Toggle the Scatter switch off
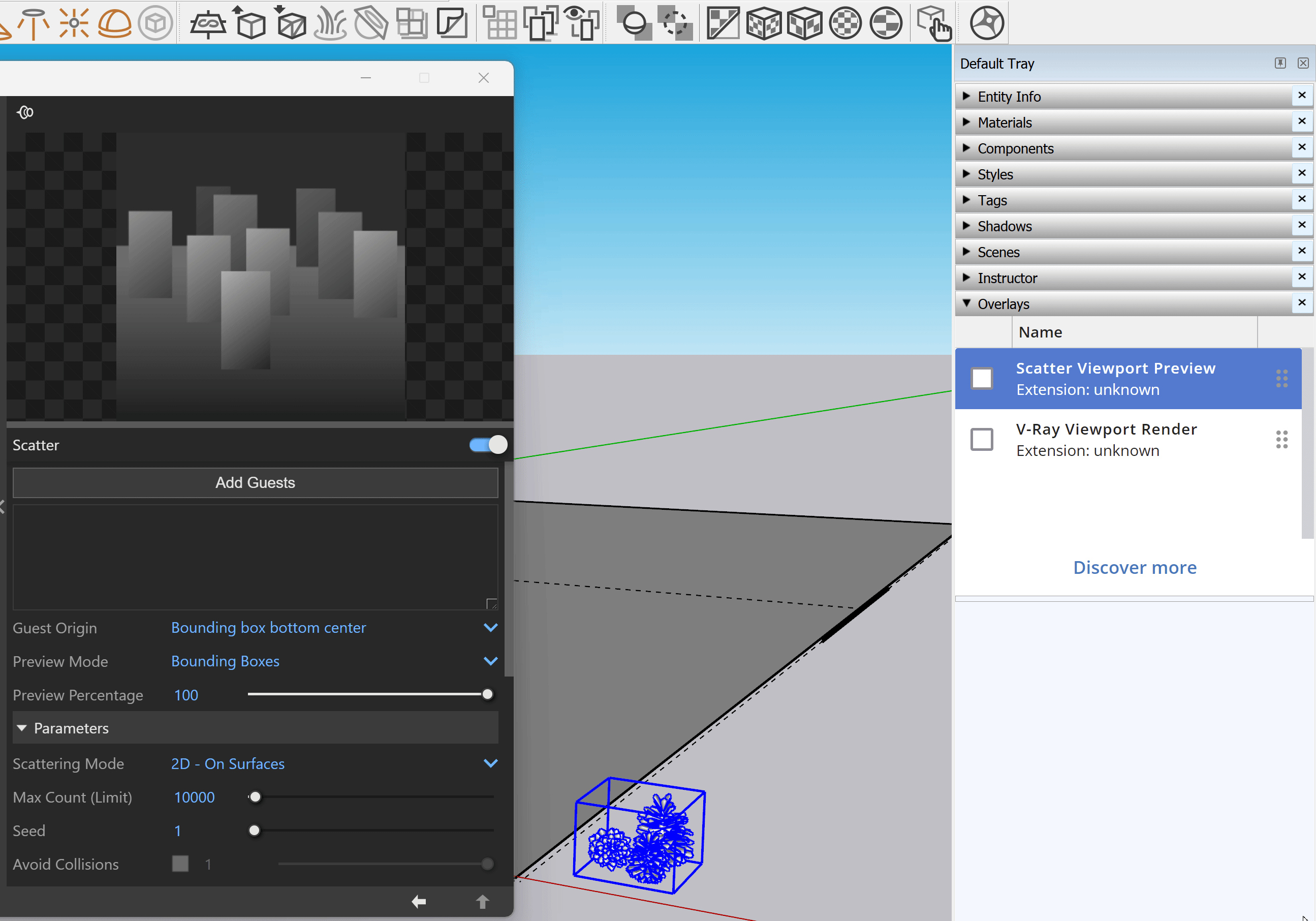 pos(488,445)
